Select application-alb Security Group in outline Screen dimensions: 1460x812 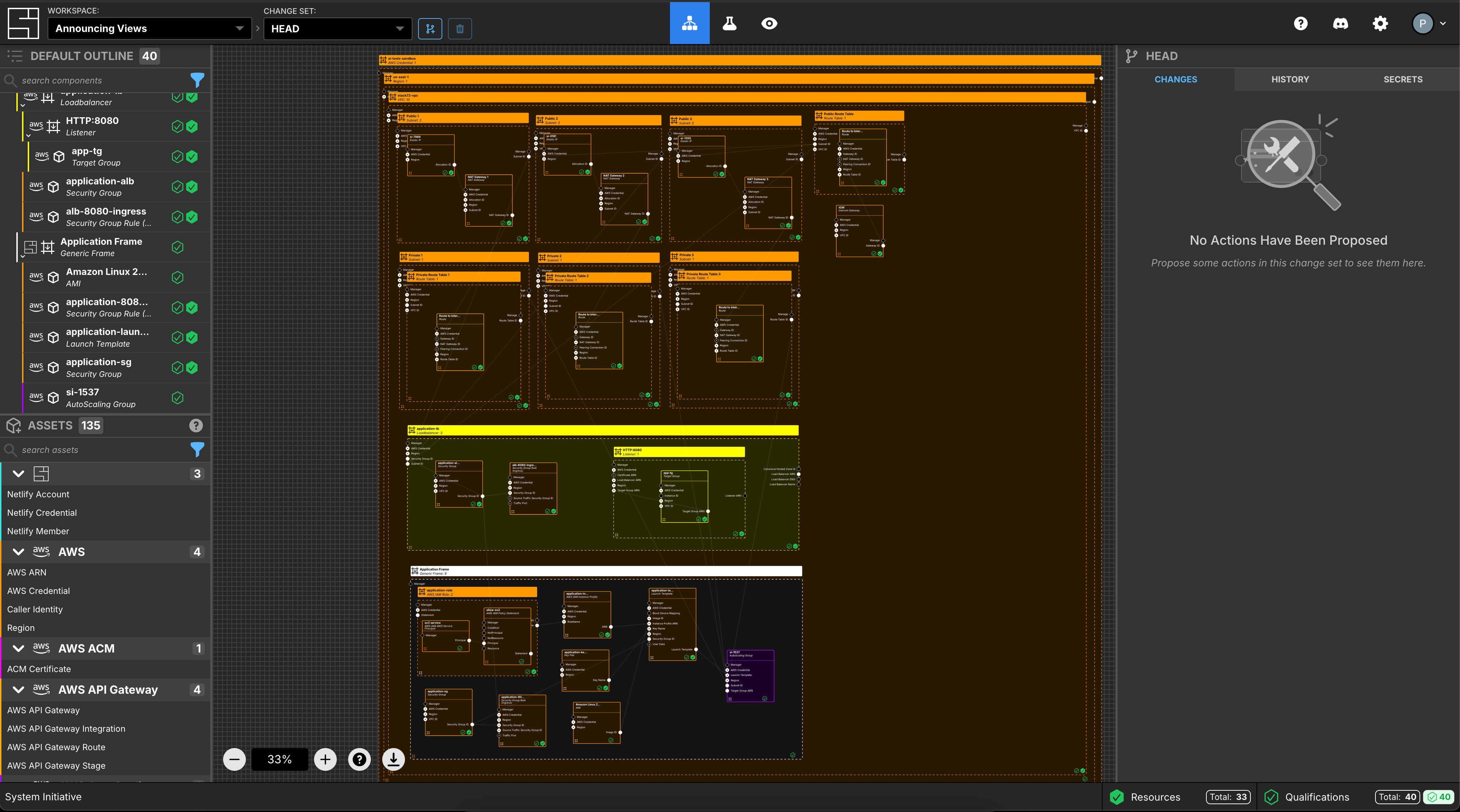[x=116, y=186]
